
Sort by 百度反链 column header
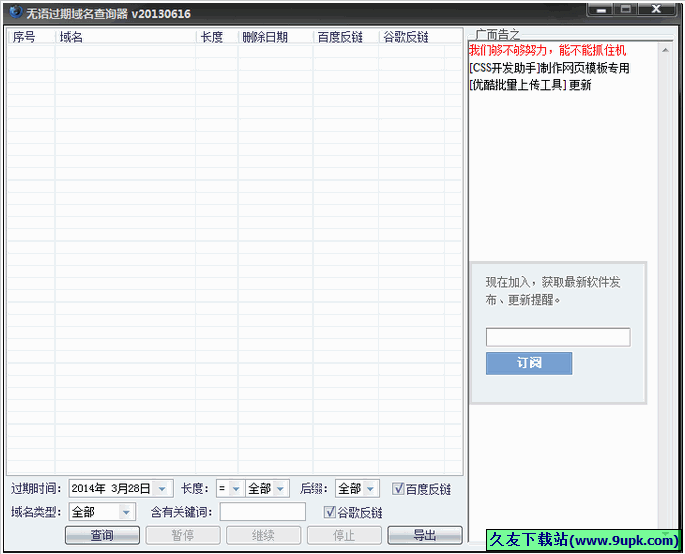coord(346,37)
